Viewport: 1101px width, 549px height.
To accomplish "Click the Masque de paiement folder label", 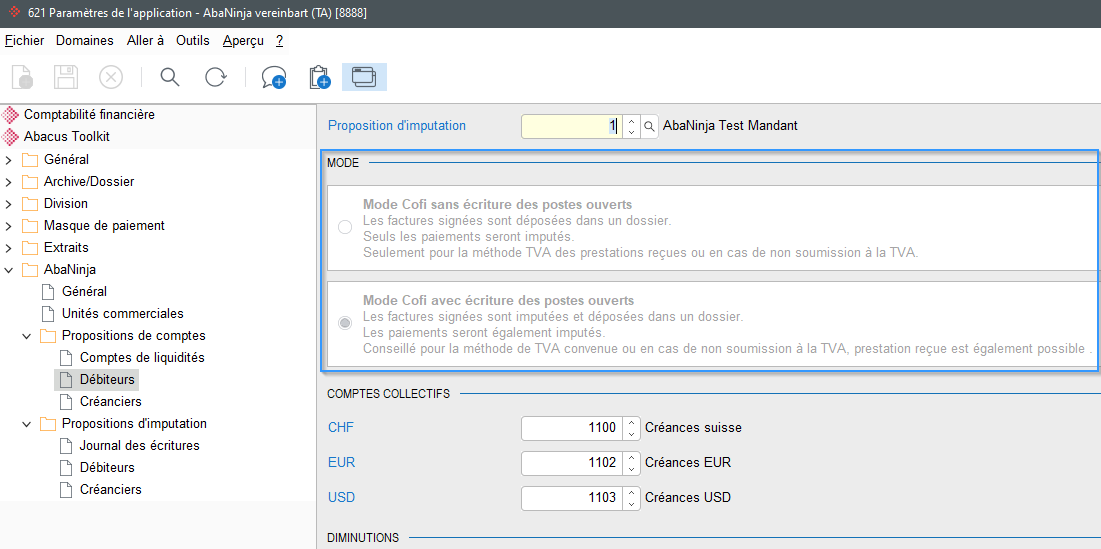I will coord(104,226).
